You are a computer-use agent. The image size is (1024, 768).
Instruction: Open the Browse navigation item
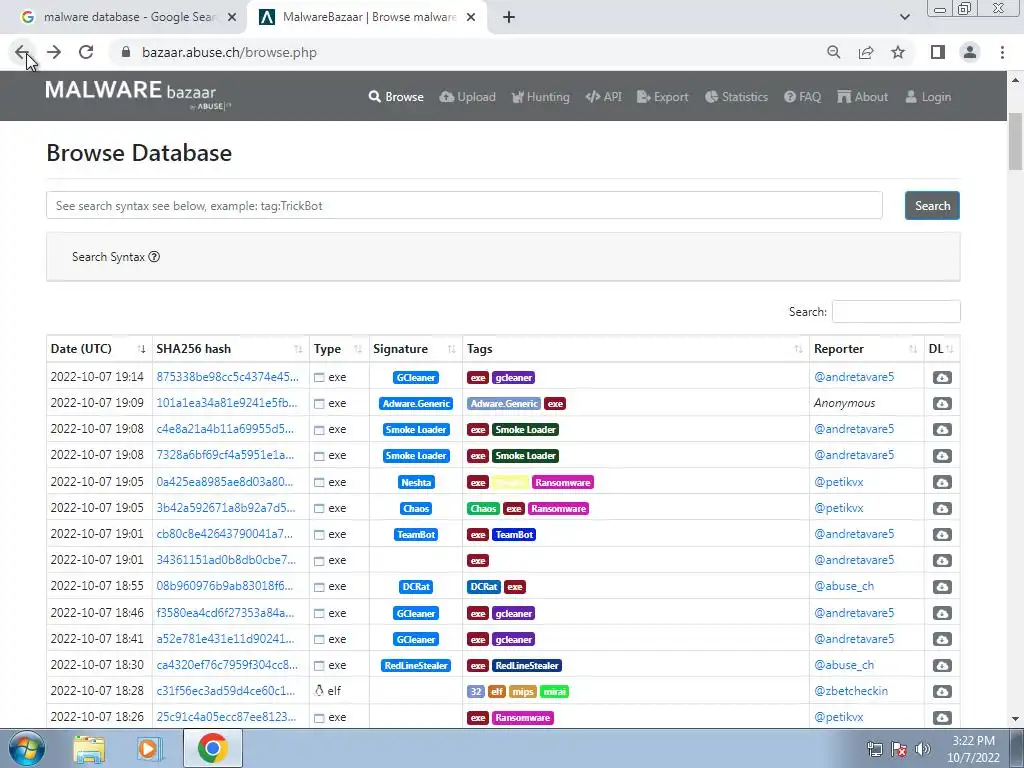coord(396,97)
